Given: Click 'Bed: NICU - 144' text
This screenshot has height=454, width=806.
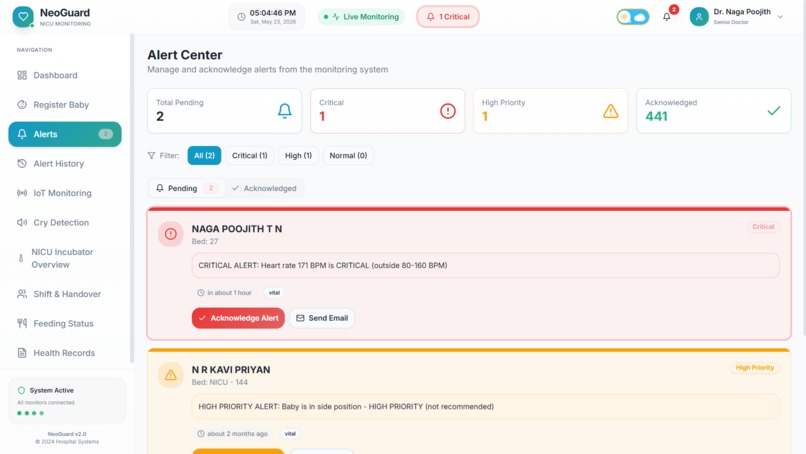Looking at the screenshot, I should point(219,382).
